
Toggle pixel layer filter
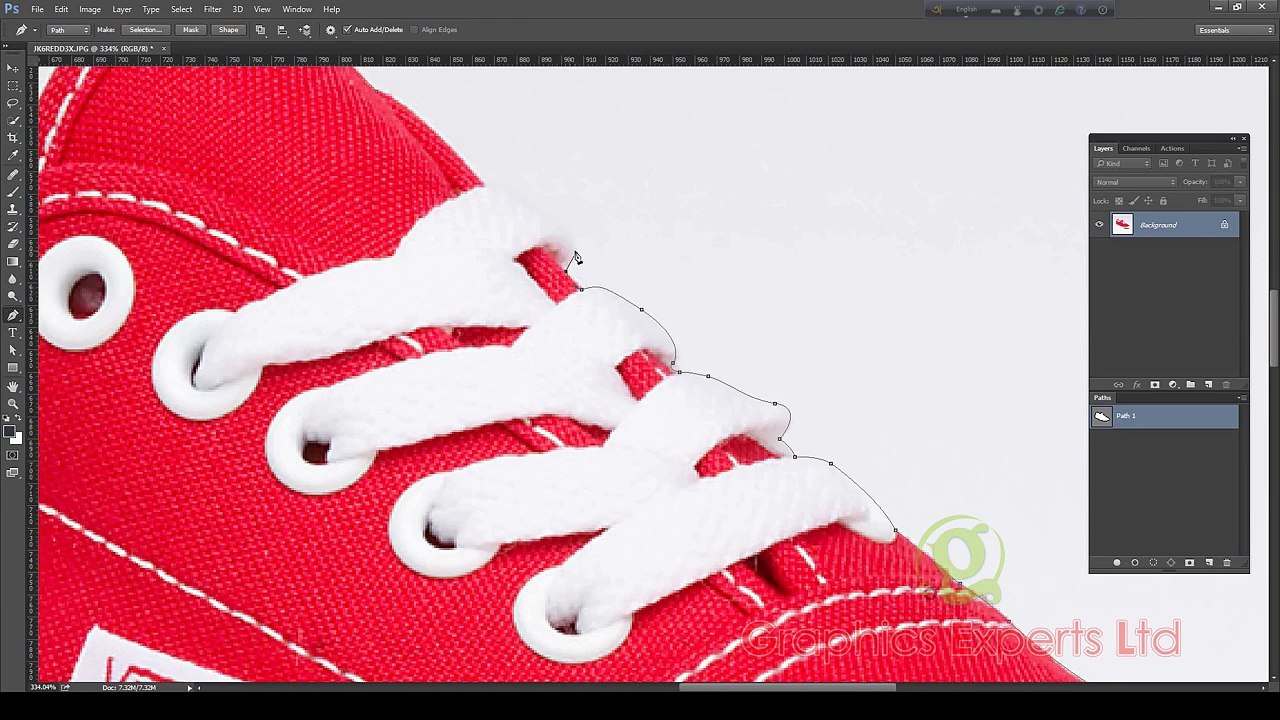pos(1163,163)
